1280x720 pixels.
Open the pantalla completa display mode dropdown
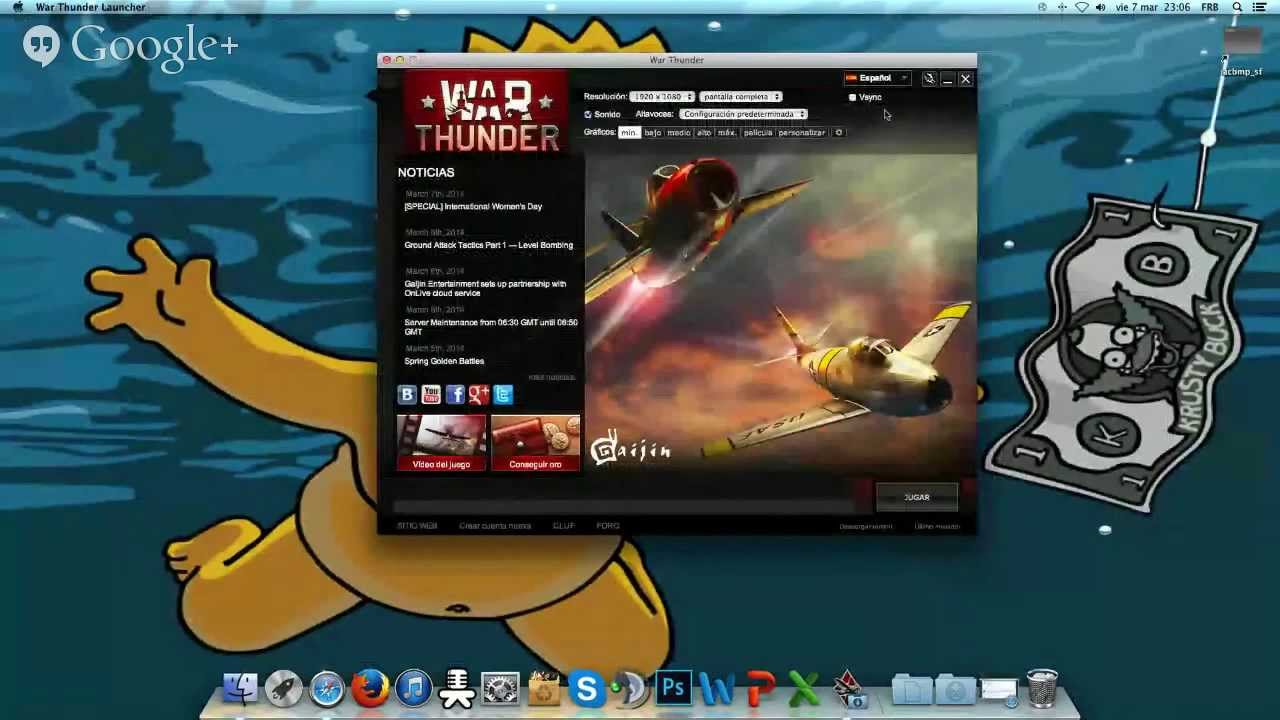pos(741,96)
